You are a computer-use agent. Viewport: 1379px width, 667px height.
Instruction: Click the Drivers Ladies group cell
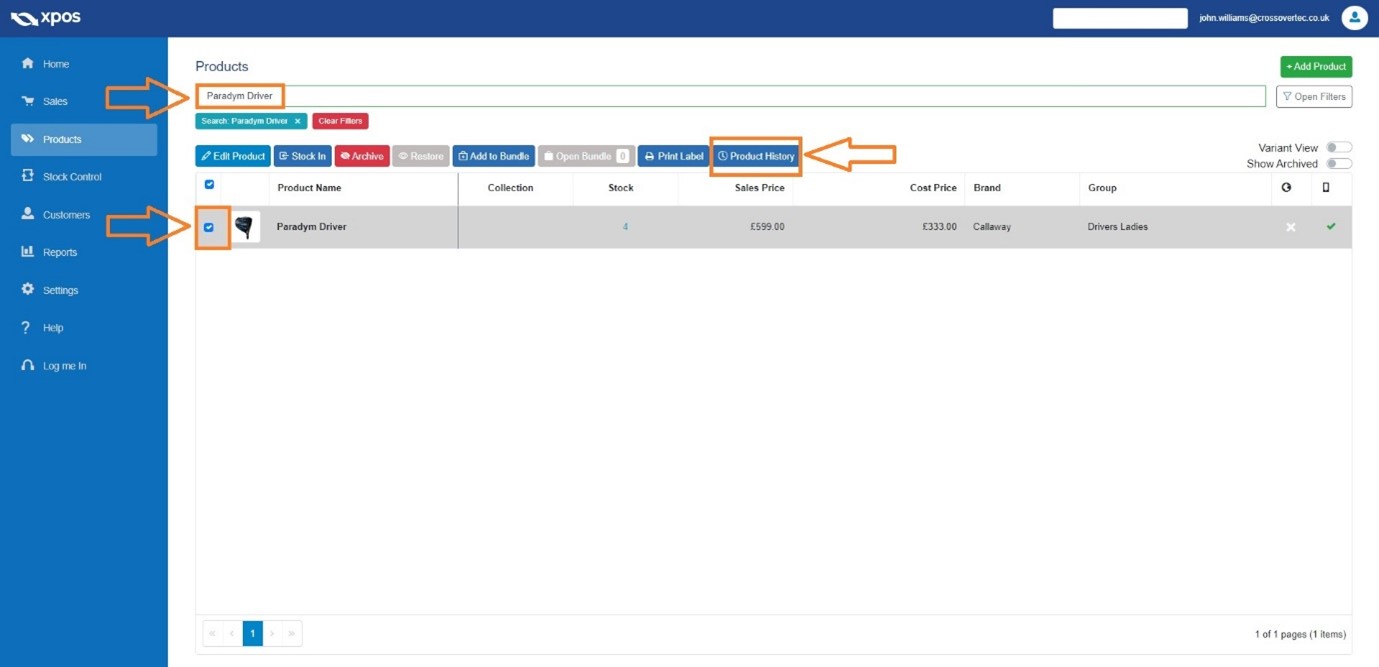(1118, 227)
